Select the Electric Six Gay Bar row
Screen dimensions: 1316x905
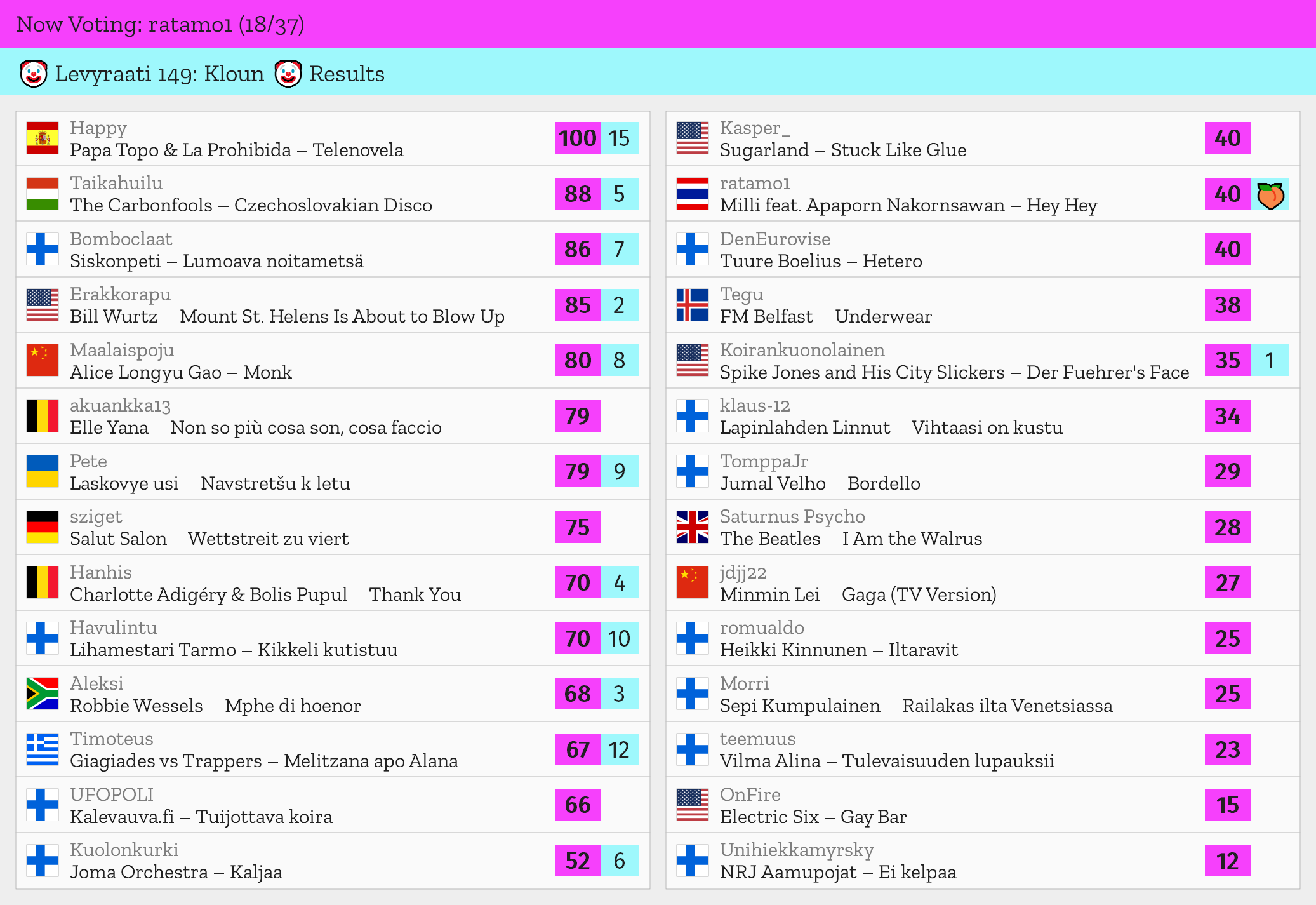click(813, 817)
